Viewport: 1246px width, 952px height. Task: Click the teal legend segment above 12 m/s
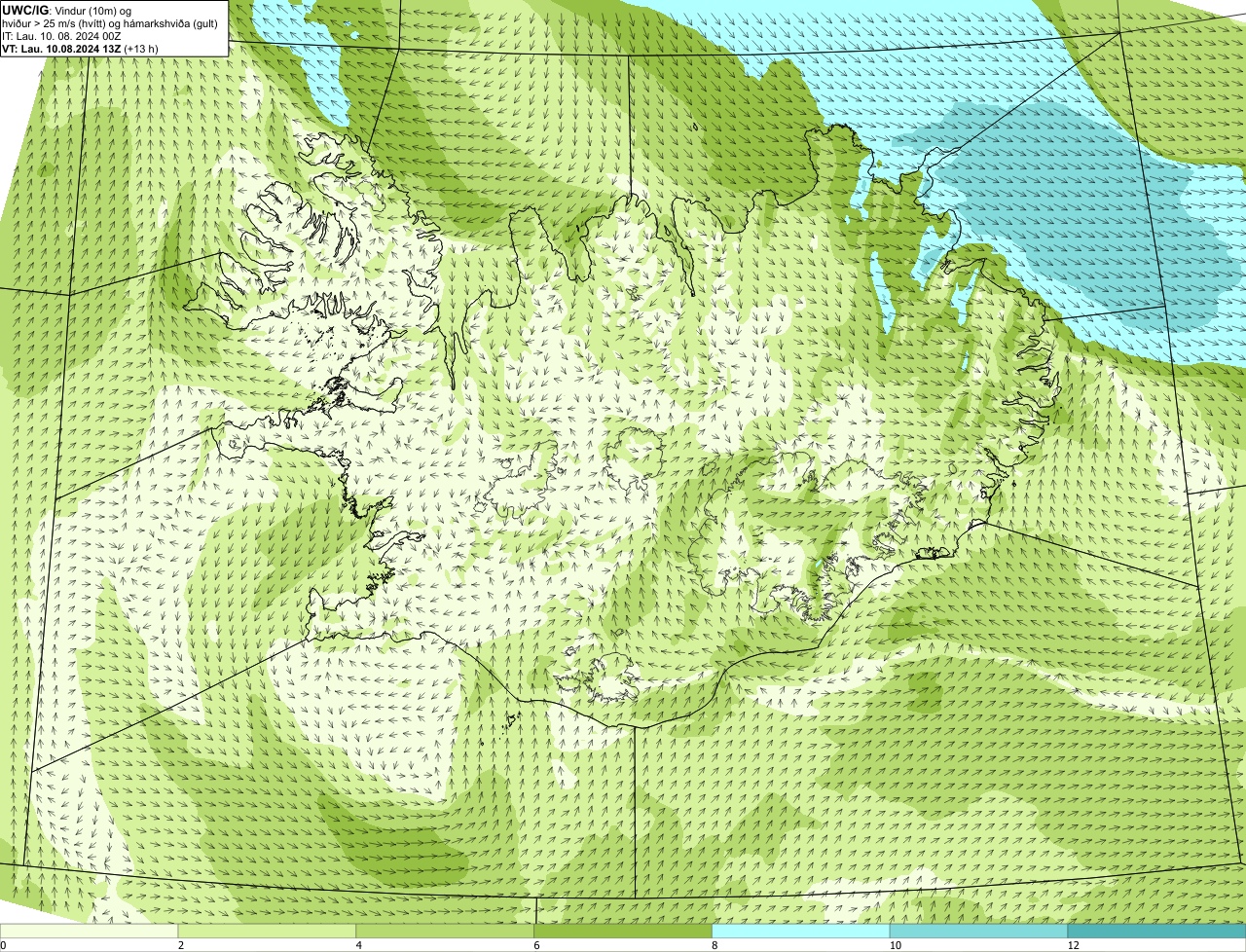click(x=1156, y=932)
